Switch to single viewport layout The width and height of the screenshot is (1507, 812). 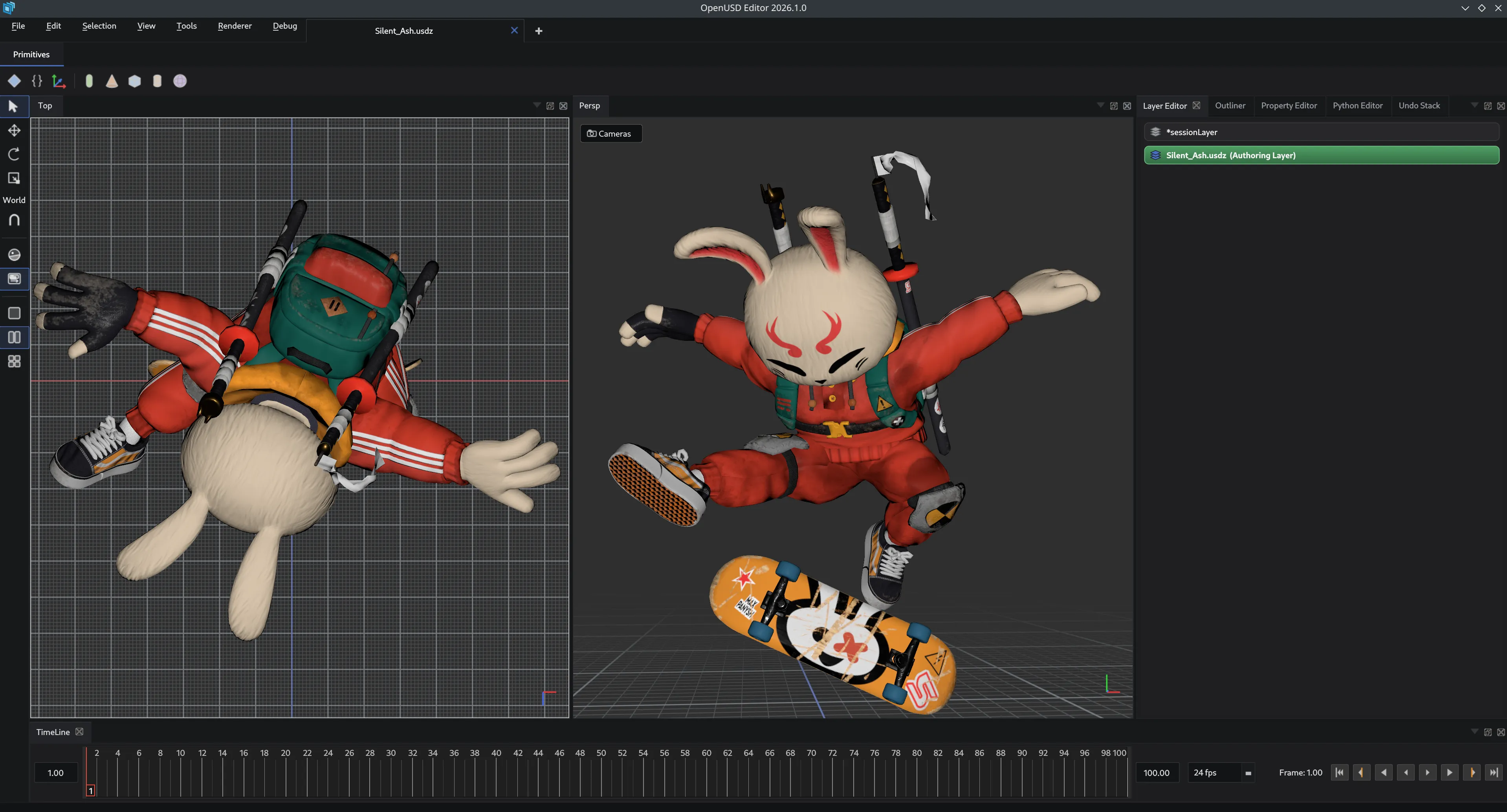(x=14, y=313)
